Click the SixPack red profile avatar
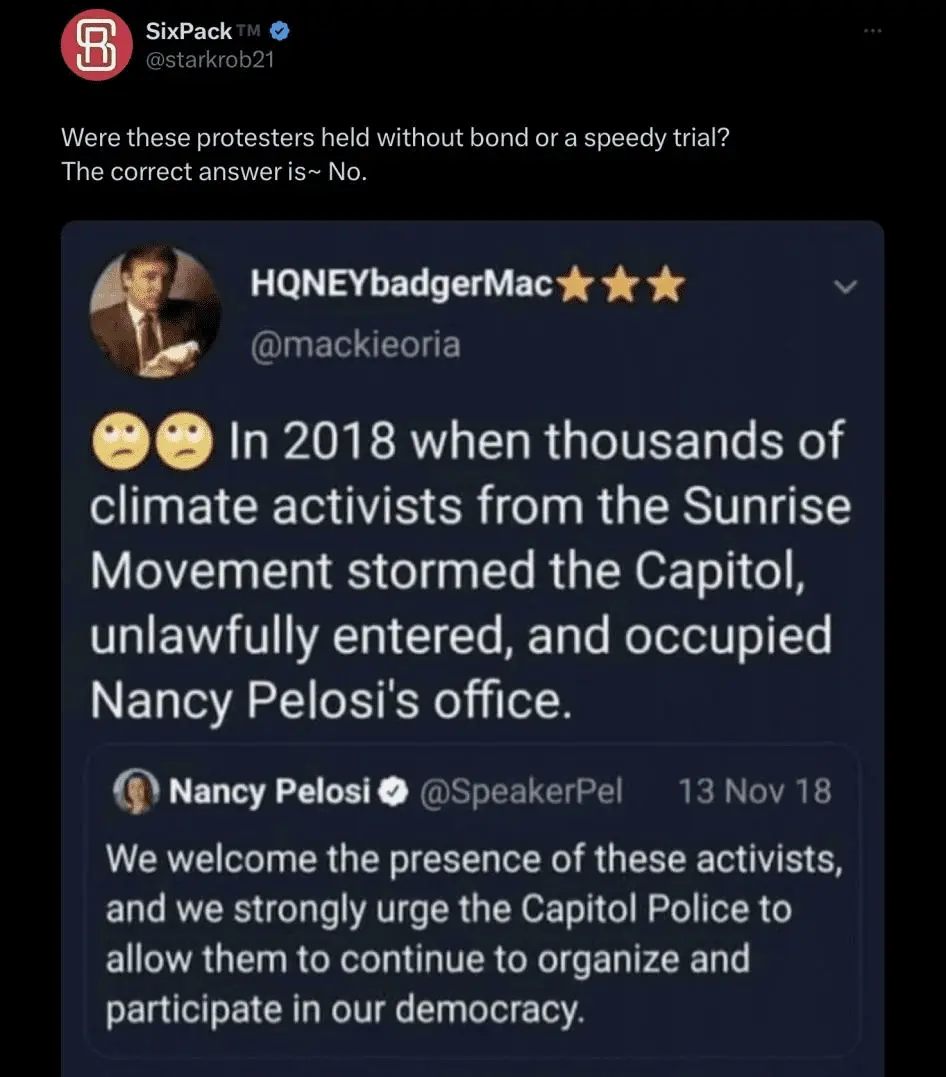The width and height of the screenshot is (946, 1077). 96,45
